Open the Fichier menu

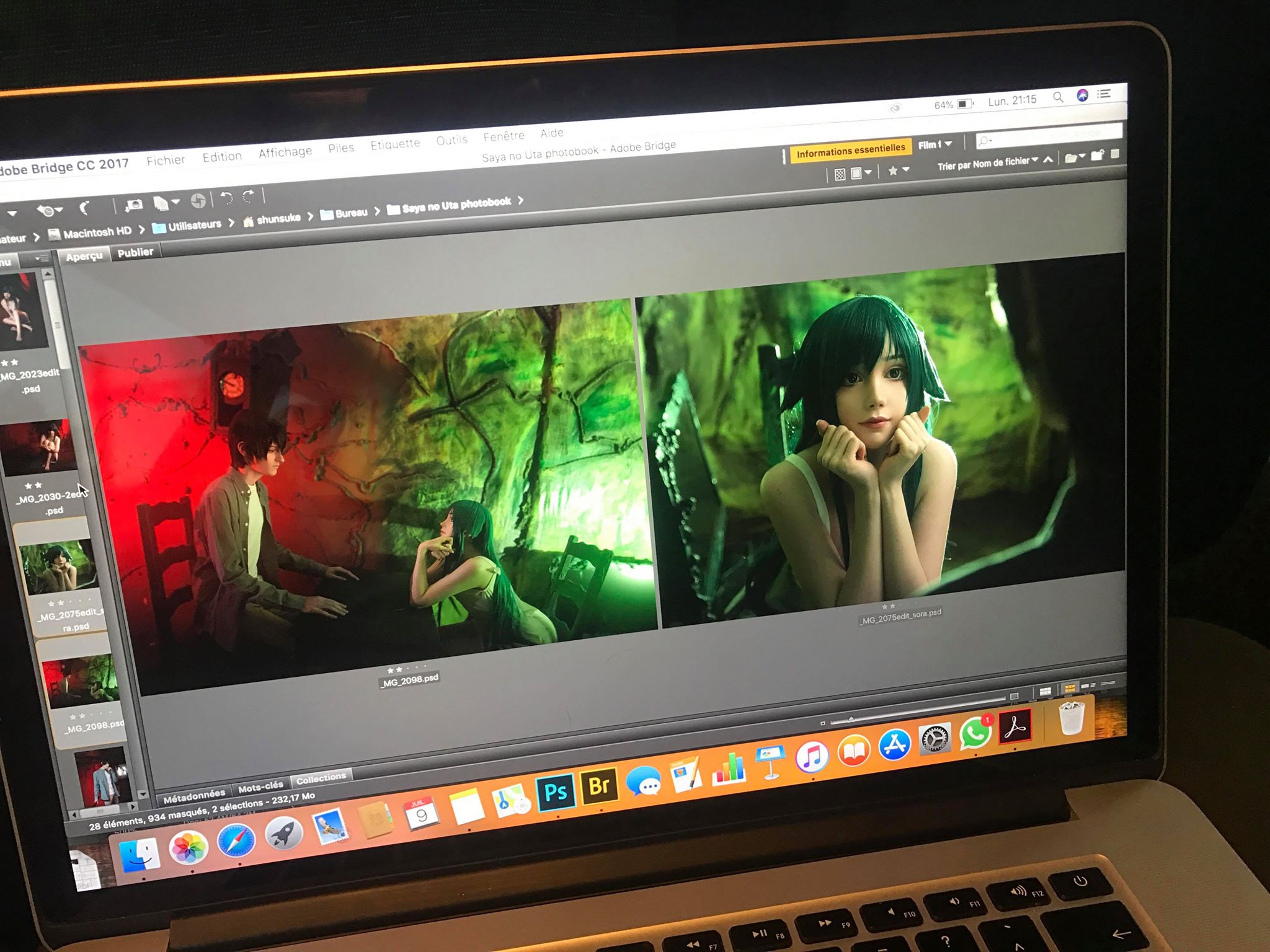[166, 161]
